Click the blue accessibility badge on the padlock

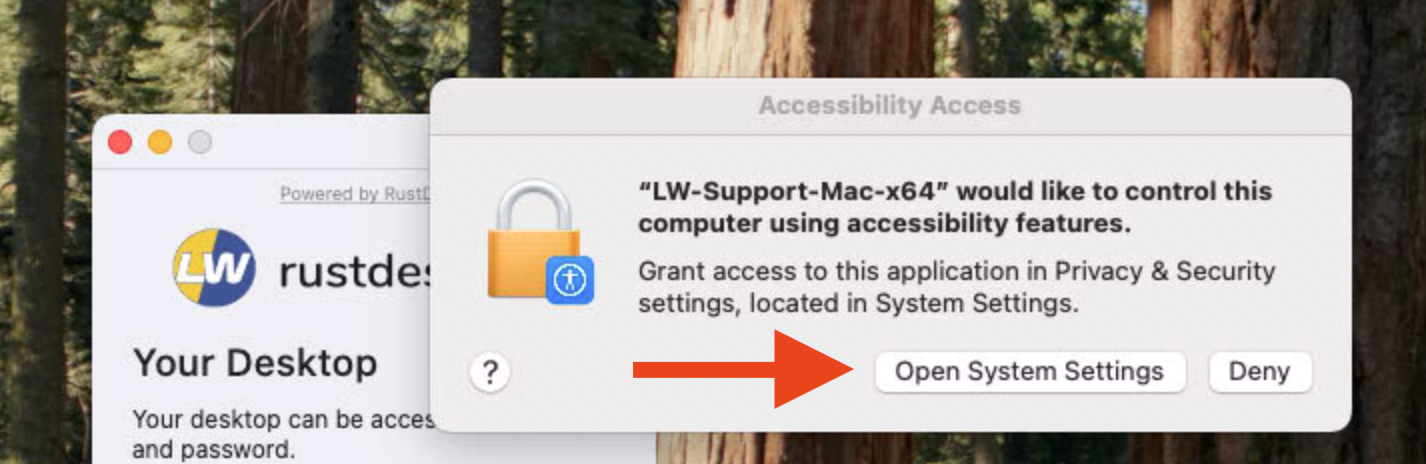coord(571,280)
